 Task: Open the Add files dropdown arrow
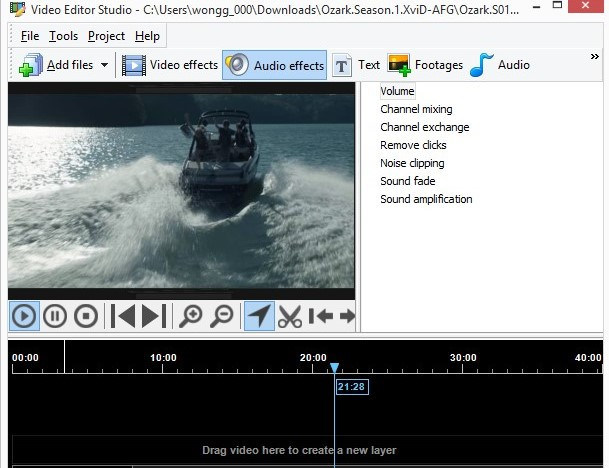point(104,65)
